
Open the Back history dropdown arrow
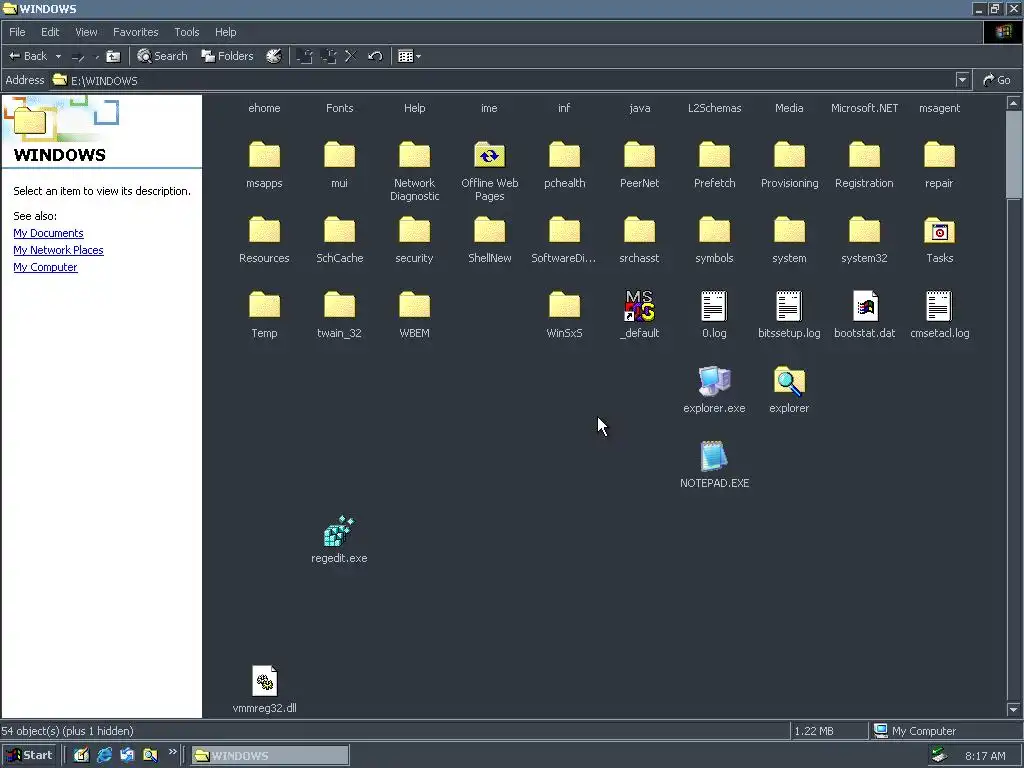click(58, 56)
